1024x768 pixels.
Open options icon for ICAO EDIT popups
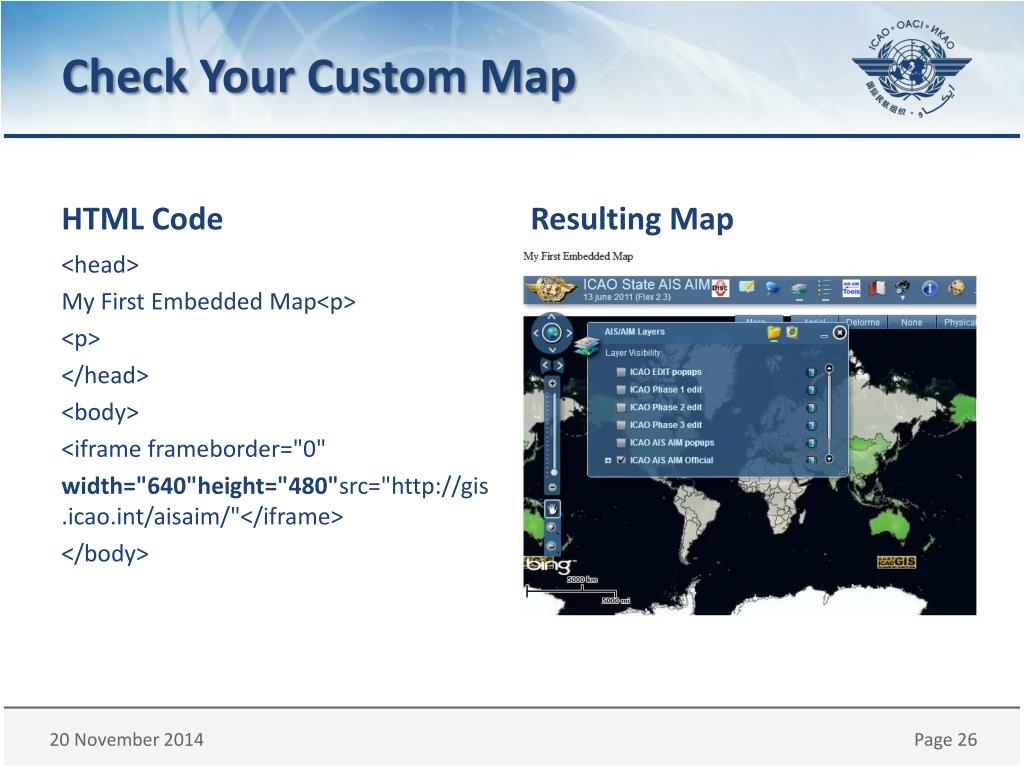pyautogui.click(x=811, y=372)
